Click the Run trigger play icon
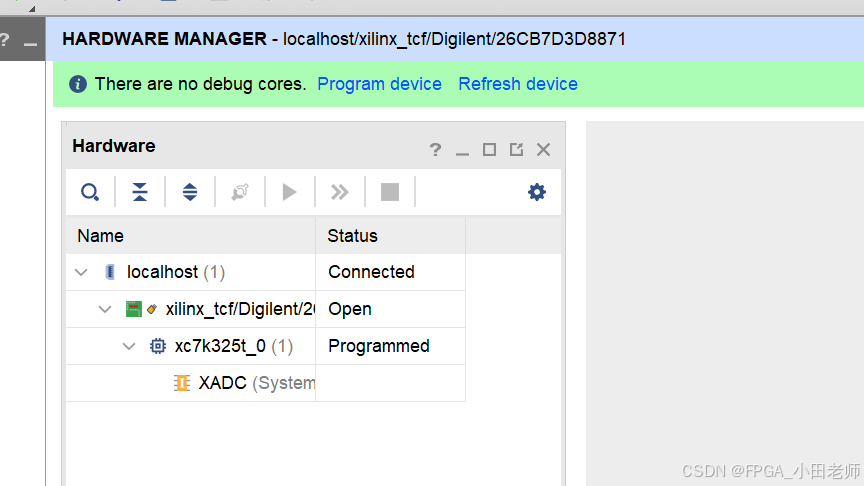This screenshot has width=864, height=486. pos(289,192)
